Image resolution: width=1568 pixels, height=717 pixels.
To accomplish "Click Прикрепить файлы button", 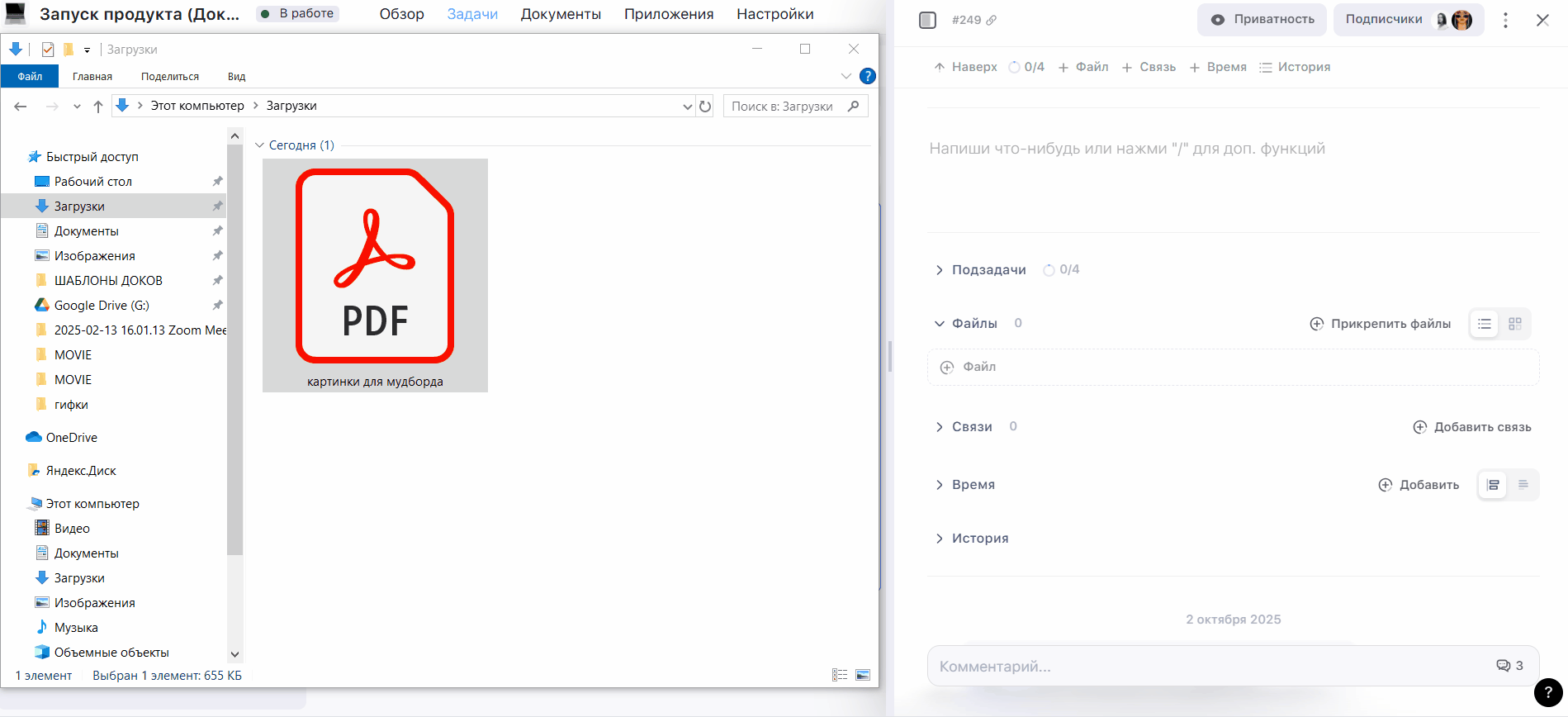I will coord(1381,324).
